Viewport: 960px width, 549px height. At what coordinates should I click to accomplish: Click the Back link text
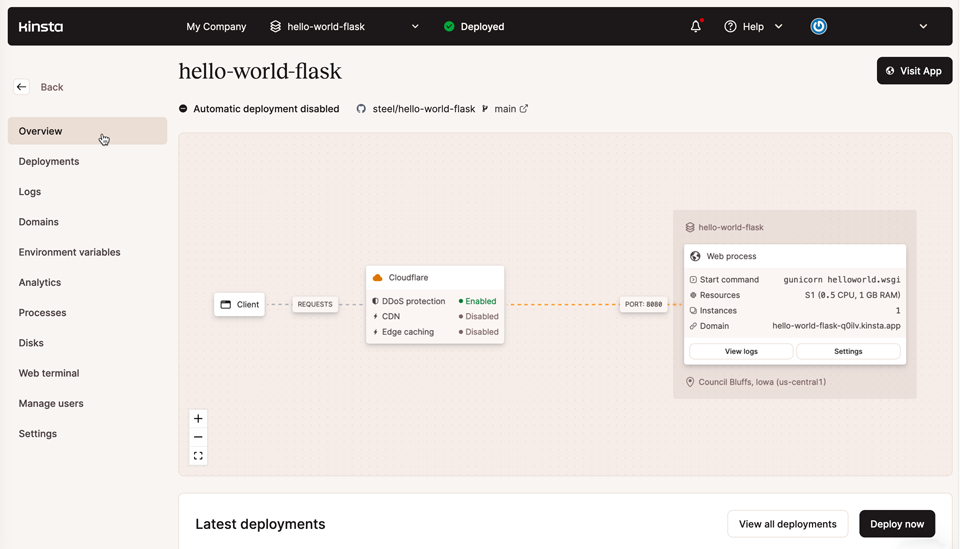point(52,87)
